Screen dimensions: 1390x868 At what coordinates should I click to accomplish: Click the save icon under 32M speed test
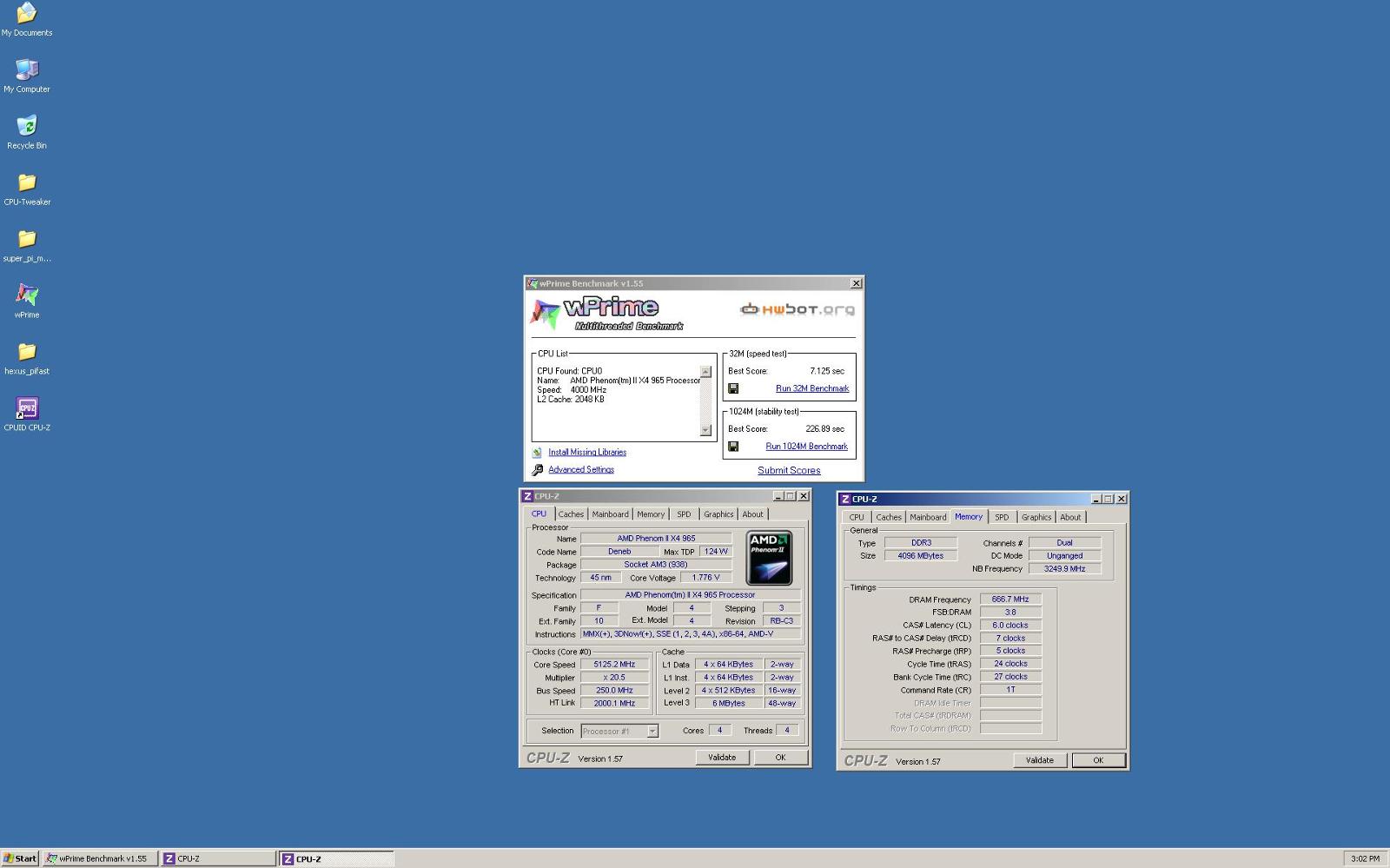tap(733, 388)
